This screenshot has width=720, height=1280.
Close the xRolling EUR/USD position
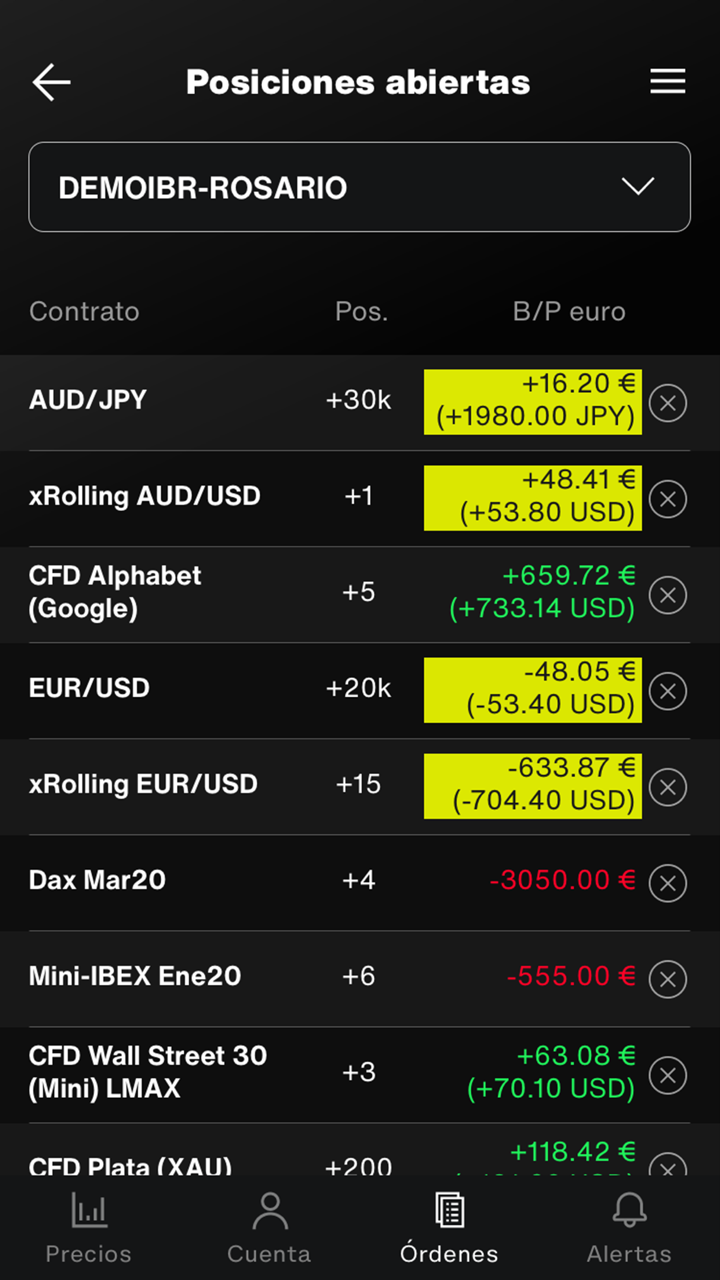coord(668,787)
